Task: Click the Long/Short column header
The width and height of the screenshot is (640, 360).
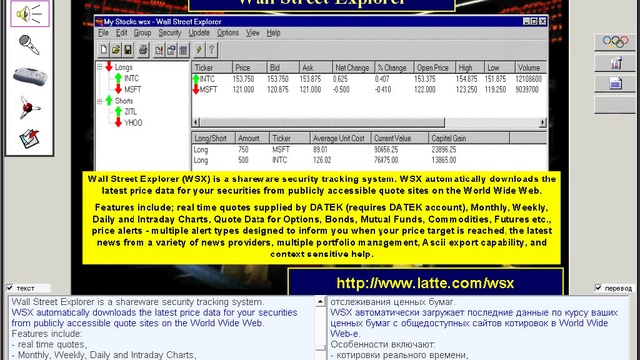Action: click(x=213, y=138)
